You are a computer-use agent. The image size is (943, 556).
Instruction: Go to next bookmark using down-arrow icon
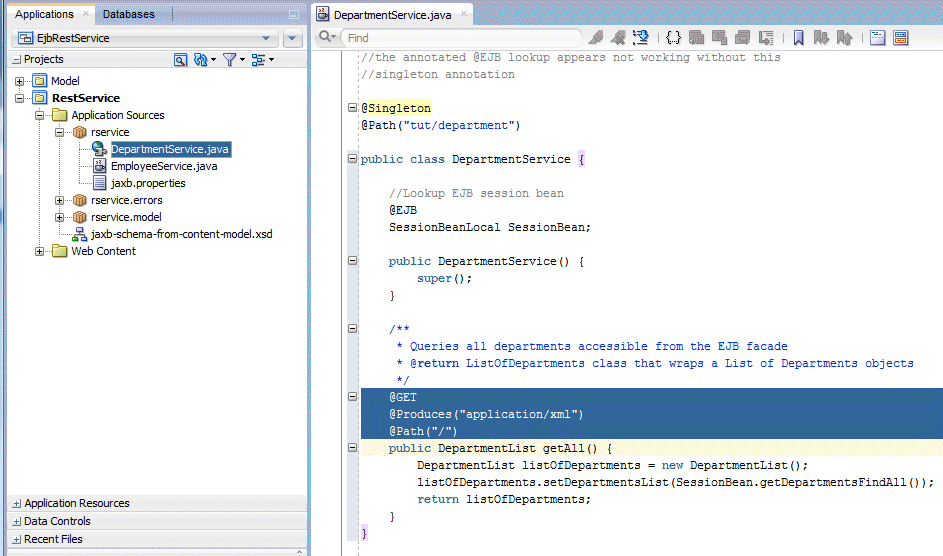pos(821,38)
